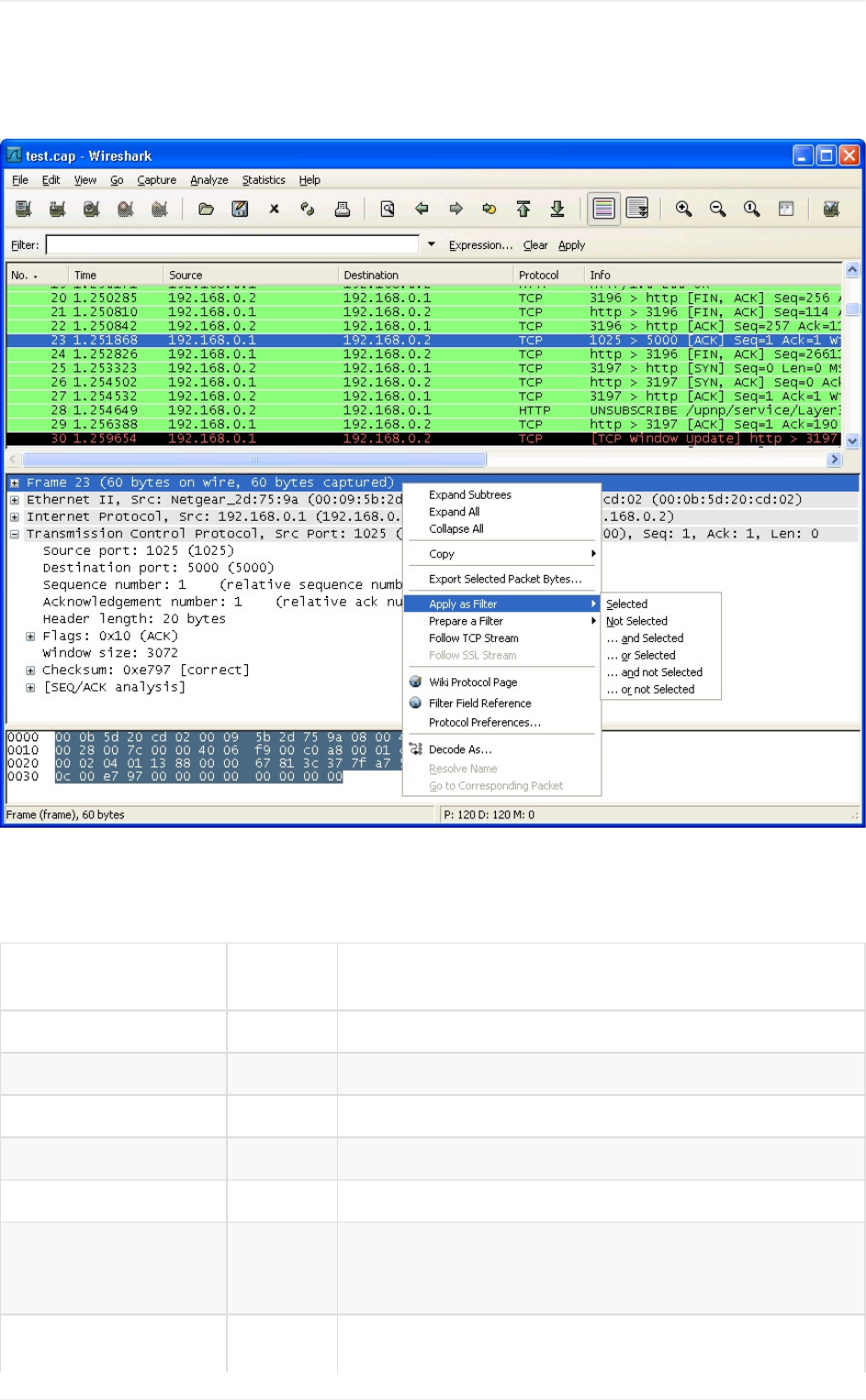866x1400 pixels.
Task: Expand the Internet Protocol tree node
Action: coord(15,517)
